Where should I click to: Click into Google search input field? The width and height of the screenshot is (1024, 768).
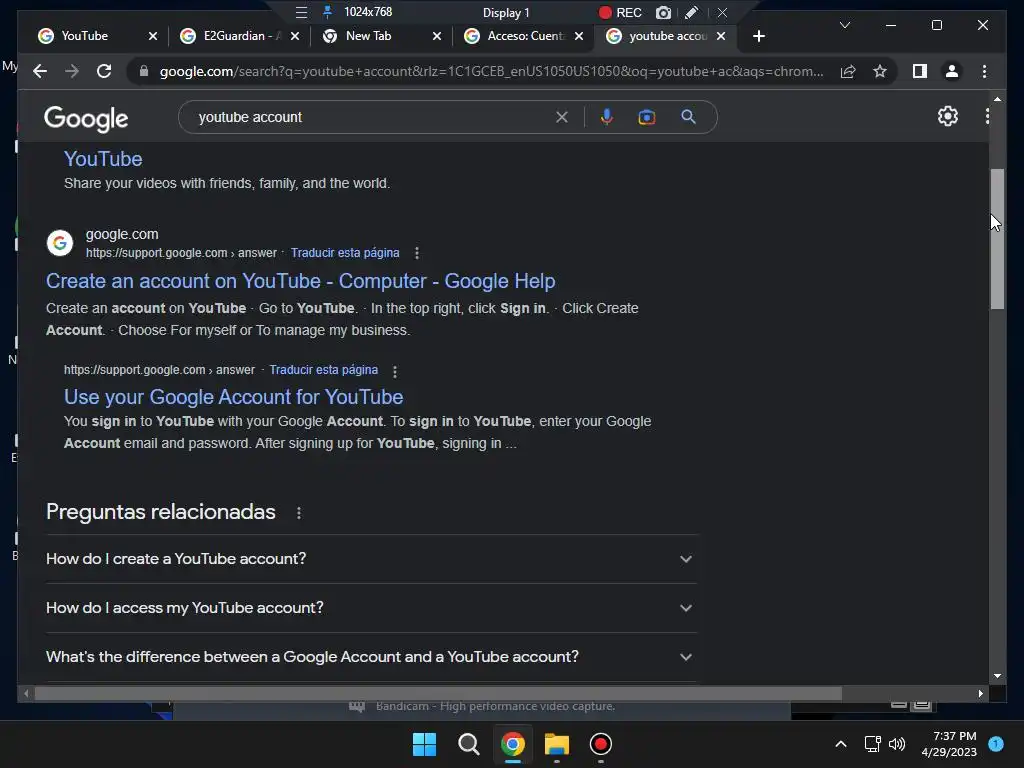(x=372, y=117)
